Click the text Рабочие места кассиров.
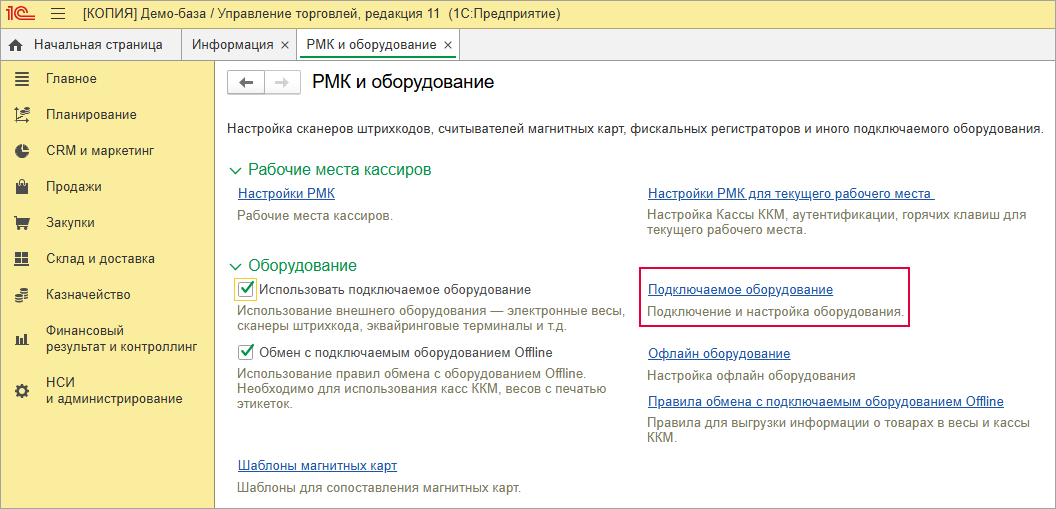 340,170
